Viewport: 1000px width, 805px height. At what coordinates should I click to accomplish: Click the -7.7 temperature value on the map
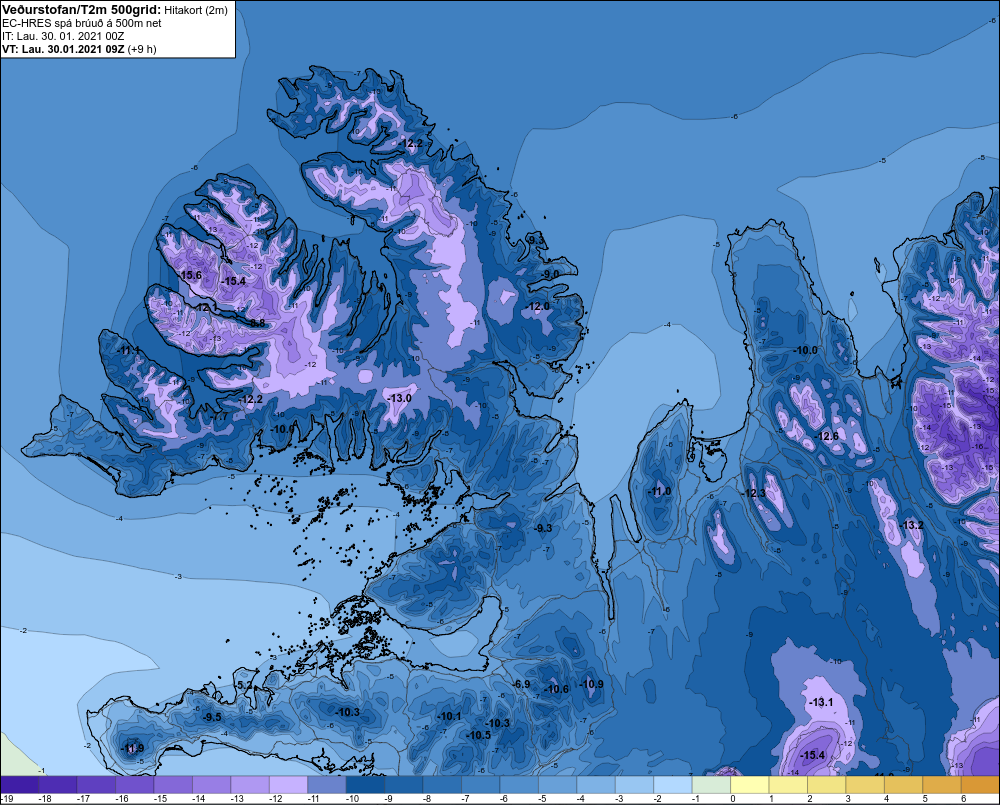[219, 417]
